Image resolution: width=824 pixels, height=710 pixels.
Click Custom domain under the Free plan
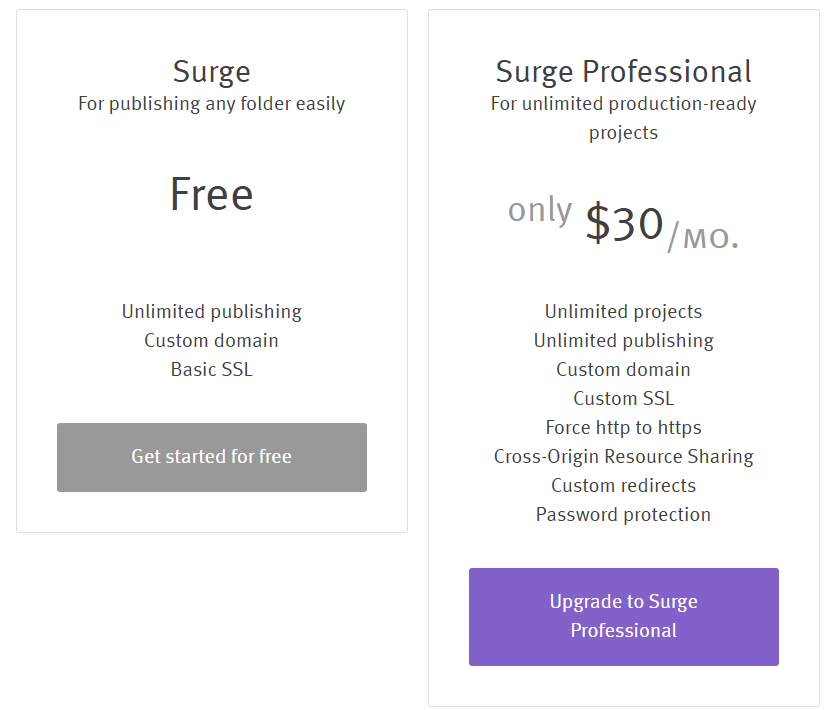click(211, 341)
